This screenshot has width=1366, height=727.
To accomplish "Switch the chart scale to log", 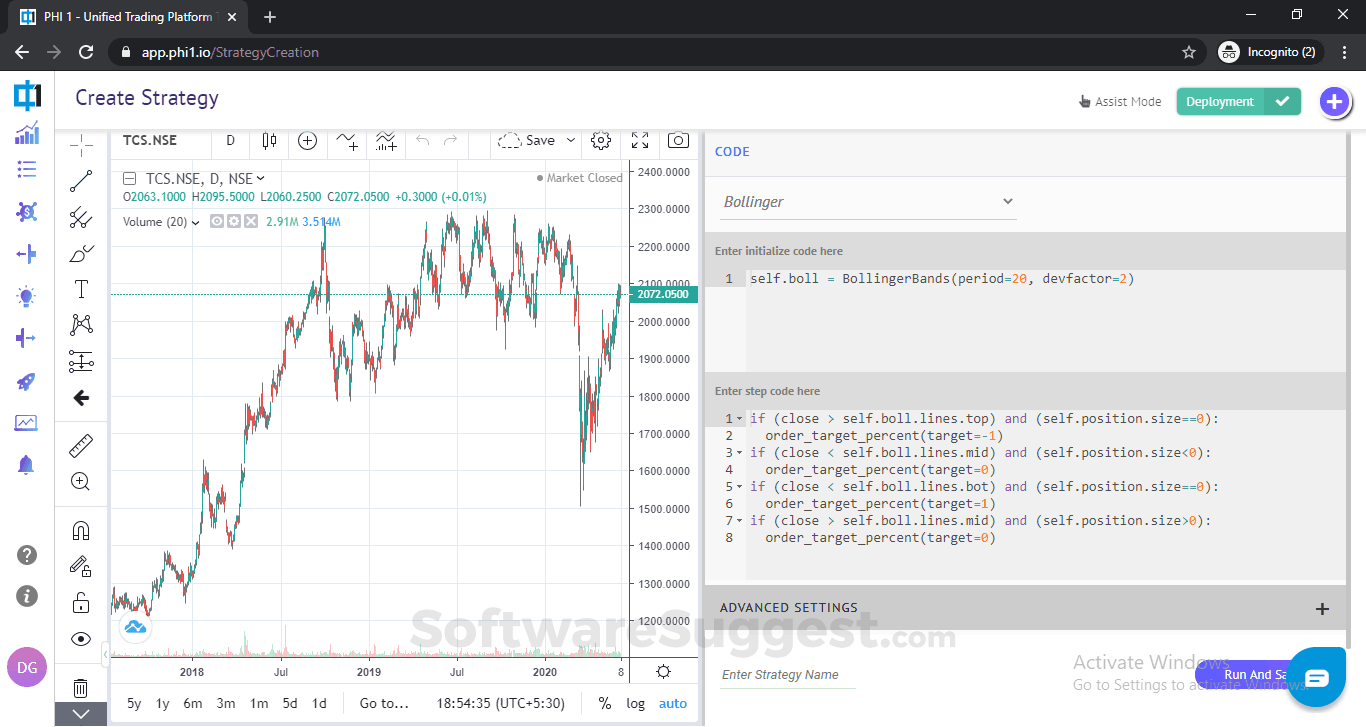I will [x=635, y=703].
